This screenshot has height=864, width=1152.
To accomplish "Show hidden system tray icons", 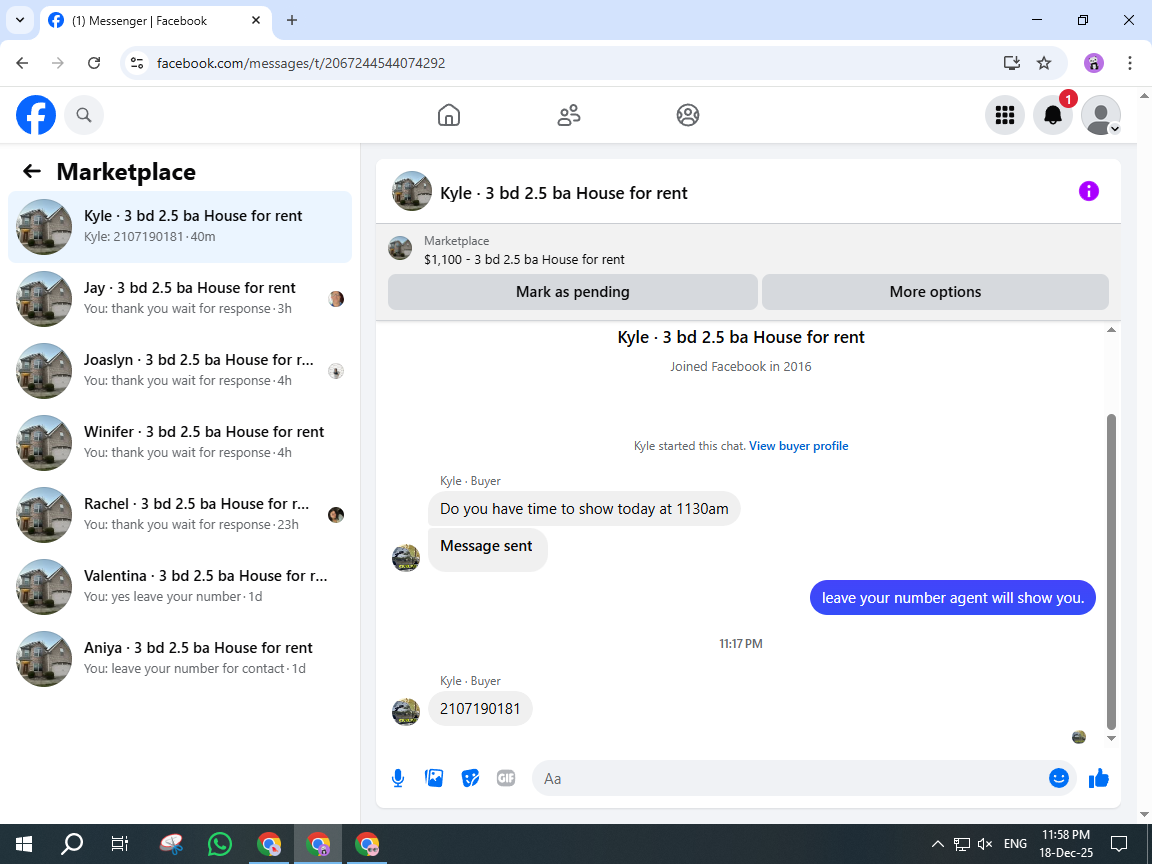I will (937, 844).
